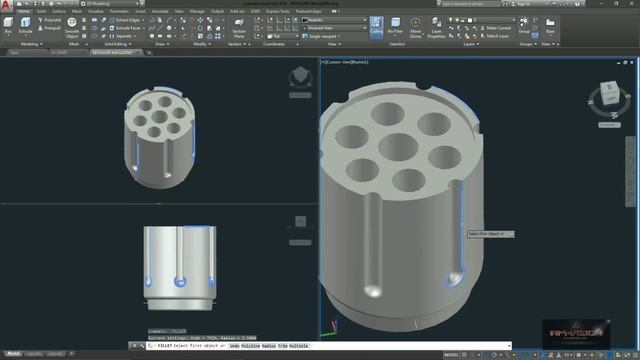Image resolution: width=640 pixels, height=360 pixels.
Task: Switch to the Parametric ribbon tab
Action: 119,11
